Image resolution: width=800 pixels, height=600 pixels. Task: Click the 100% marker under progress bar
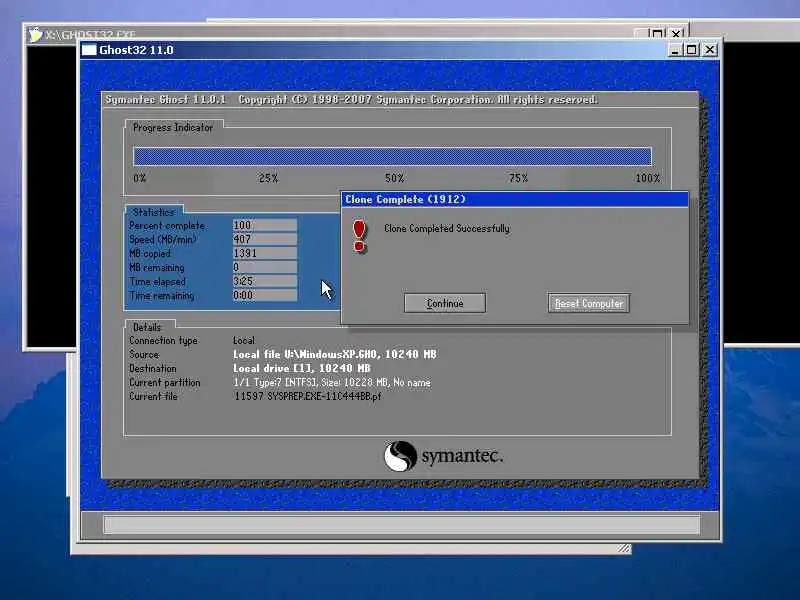coord(648,178)
